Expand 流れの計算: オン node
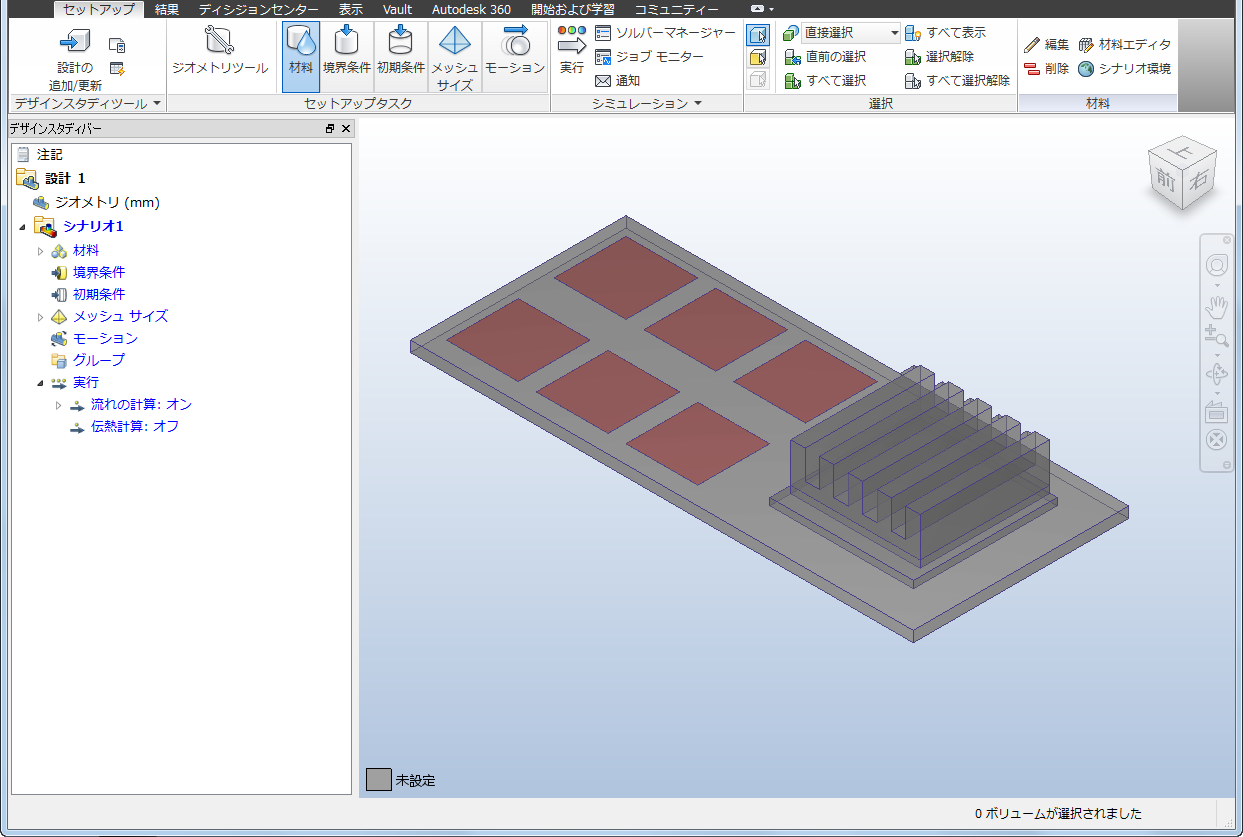 tap(59, 405)
